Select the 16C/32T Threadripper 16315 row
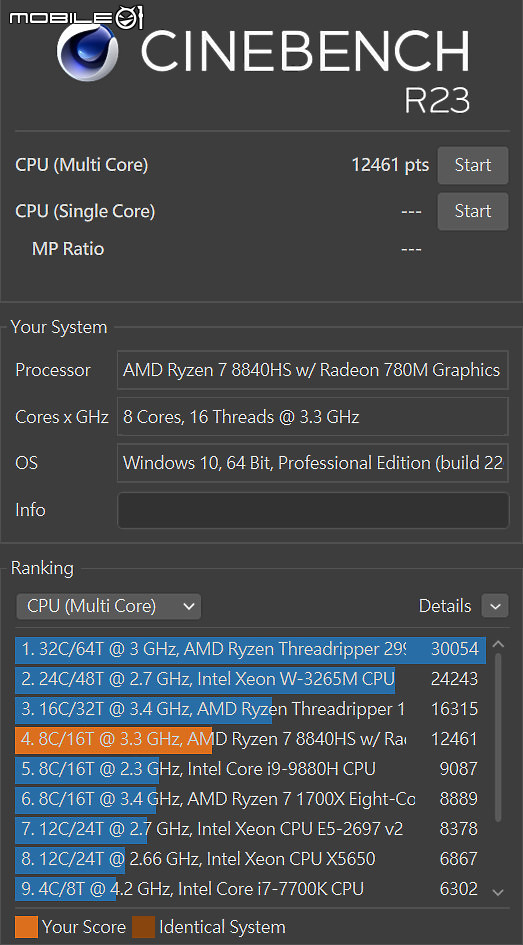This screenshot has width=523, height=945. point(251,709)
